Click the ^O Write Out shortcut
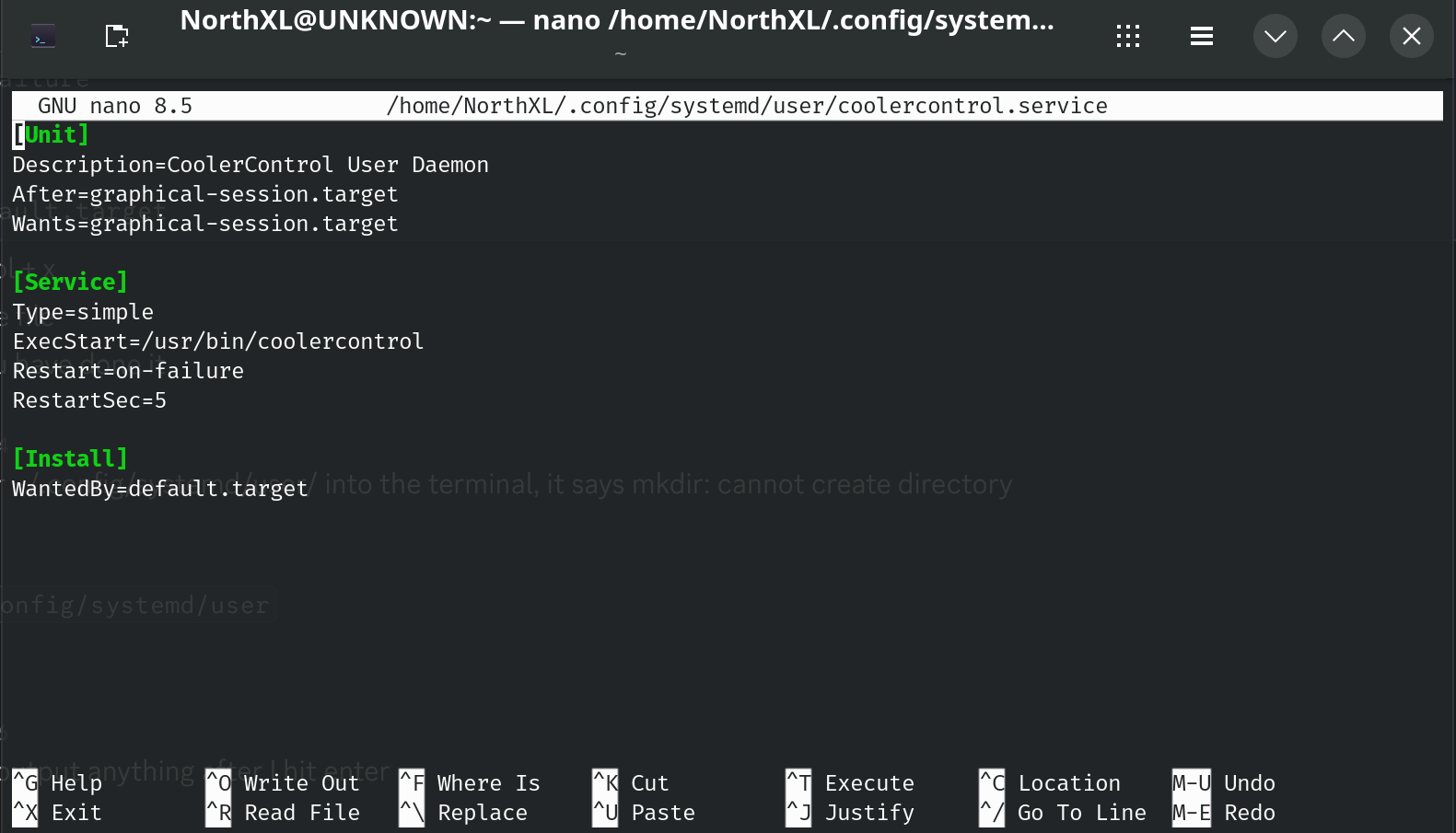The height and width of the screenshot is (833, 1456). 283,783
